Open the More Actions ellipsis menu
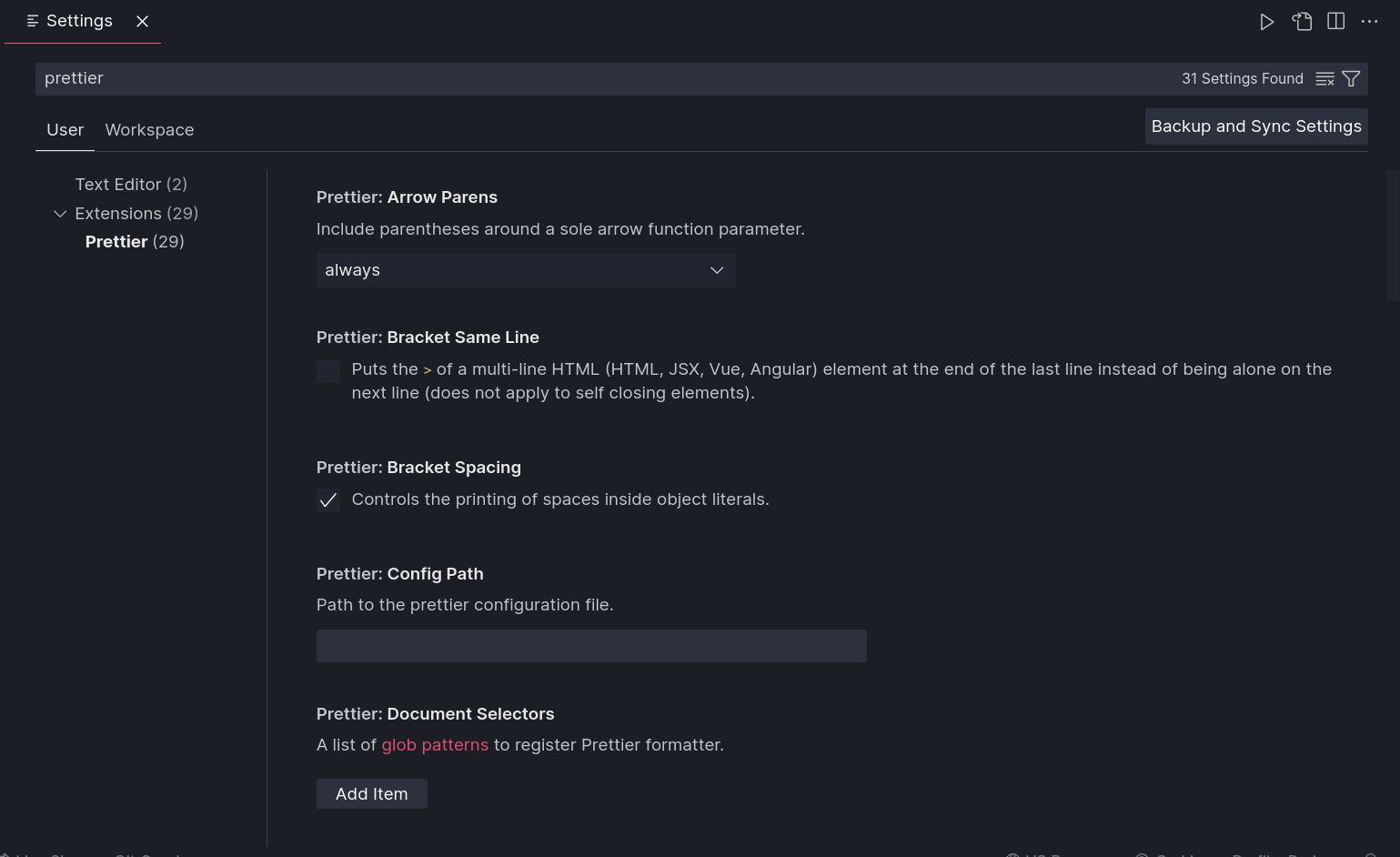Viewport: 1400px width, 857px height. coord(1369,22)
